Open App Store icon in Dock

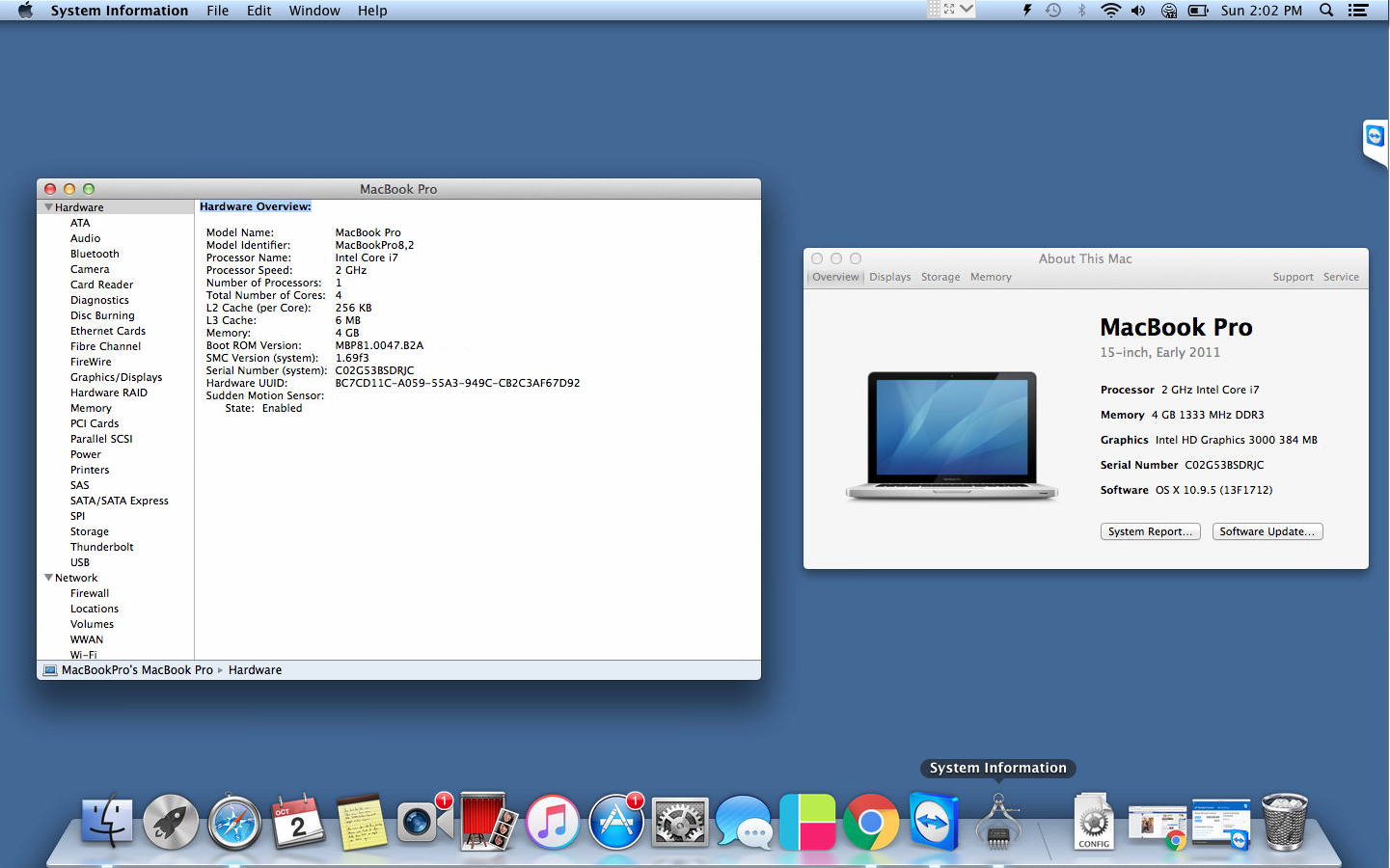pyautogui.click(x=616, y=821)
